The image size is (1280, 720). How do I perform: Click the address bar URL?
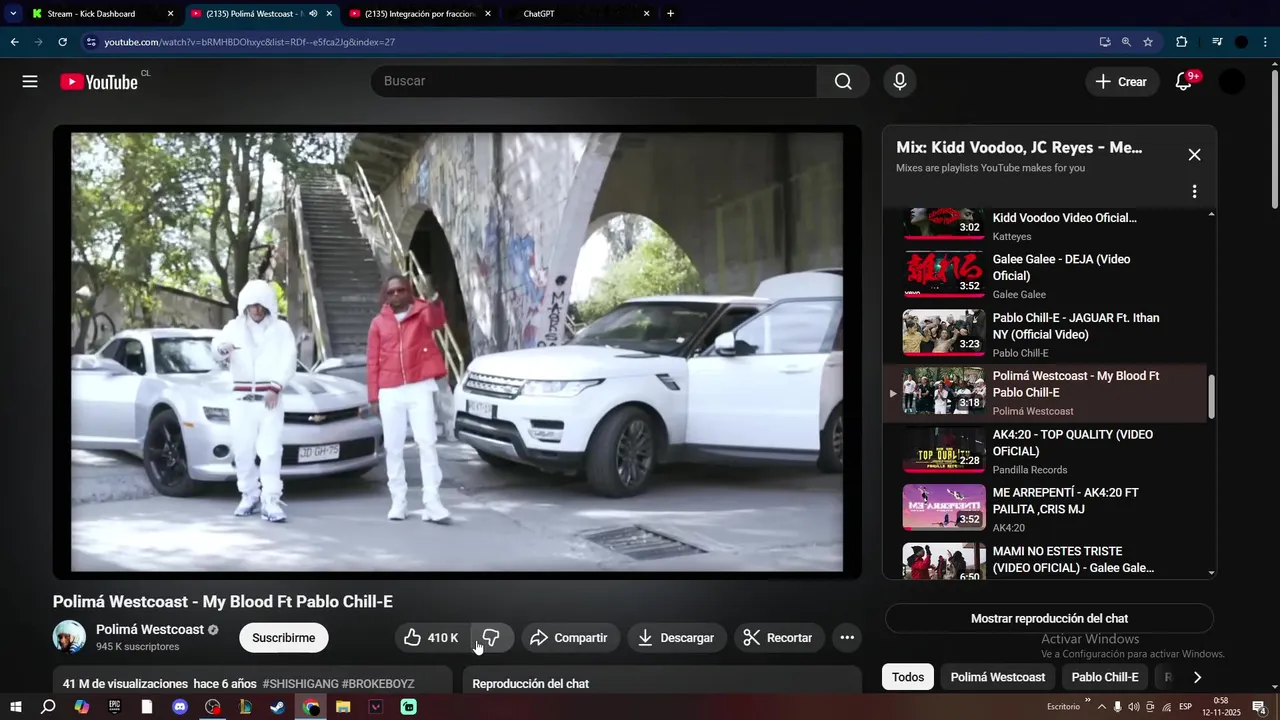point(250,42)
